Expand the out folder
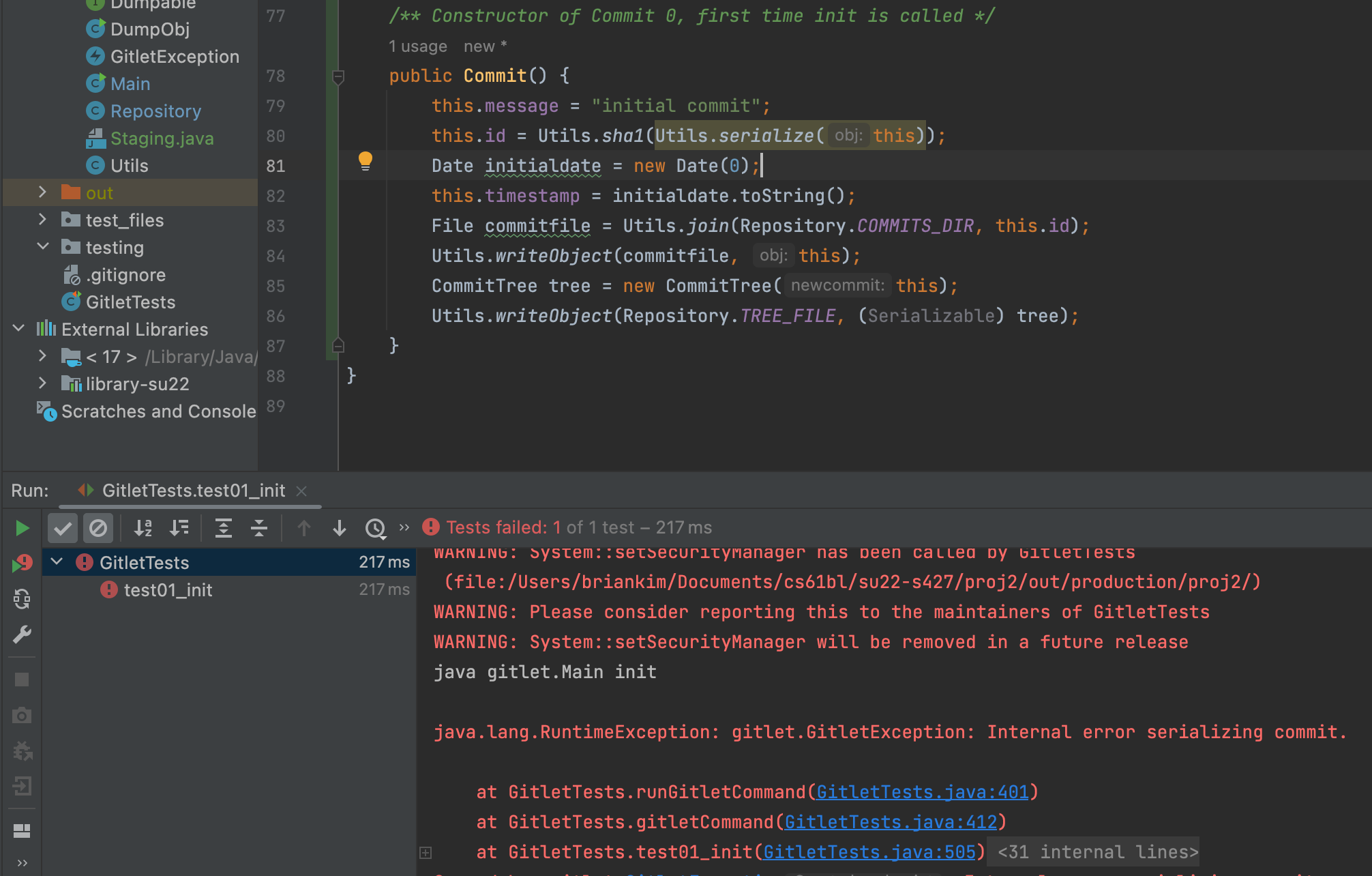 [42, 192]
